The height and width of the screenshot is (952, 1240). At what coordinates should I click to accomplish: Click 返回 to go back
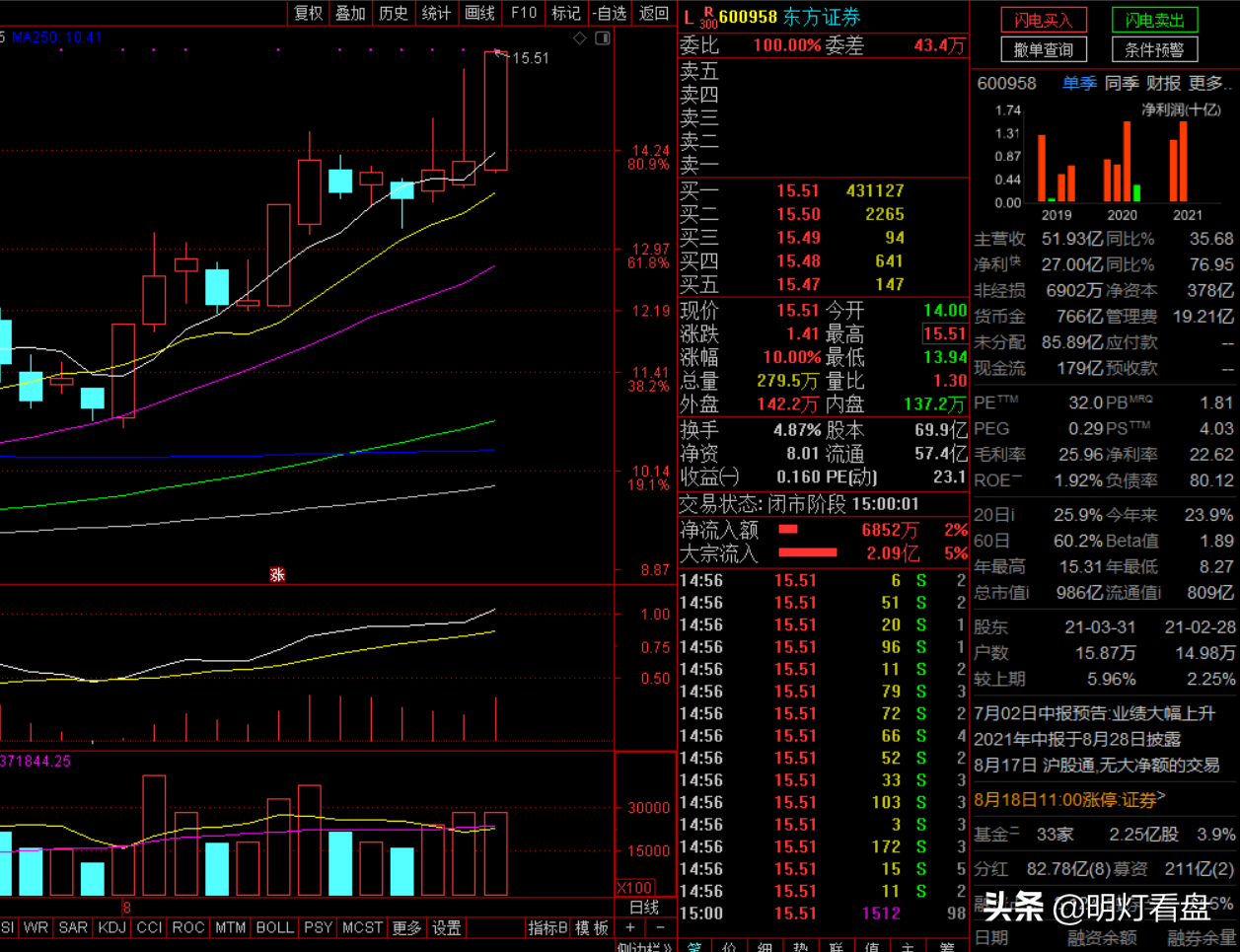(x=654, y=13)
